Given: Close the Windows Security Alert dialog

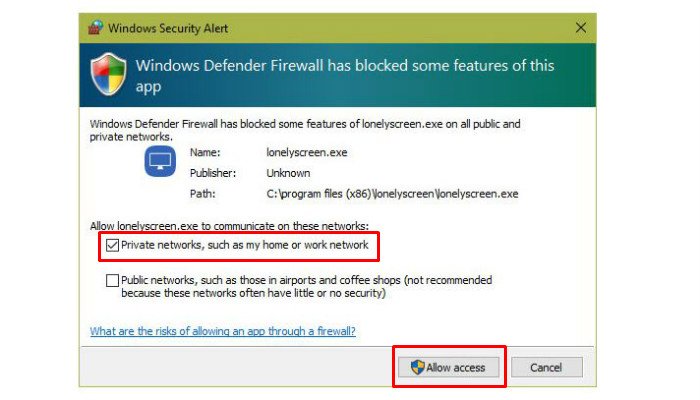Looking at the screenshot, I should point(581,28).
